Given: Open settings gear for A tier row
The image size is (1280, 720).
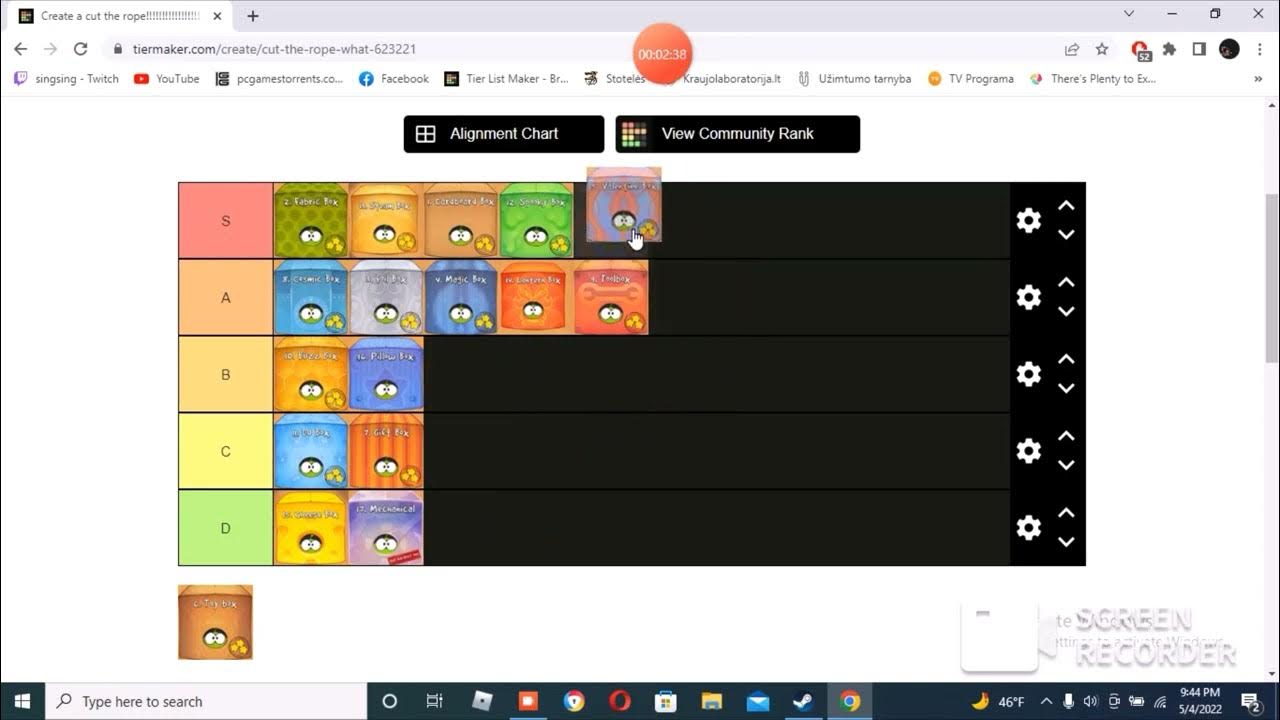Looking at the screenshot, I should 1028,297.
